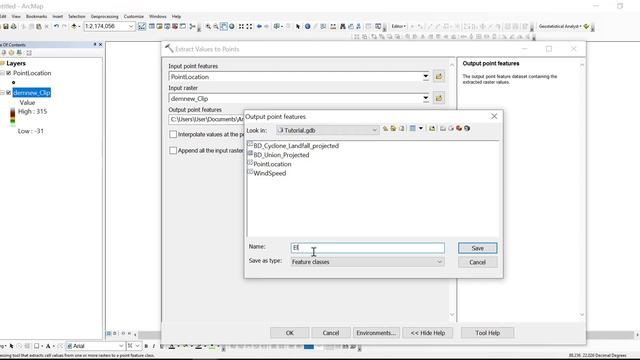Enable Append all input raster attributes
Image resolution: width=640 pixels, height=360 pixels.
point(173,151)
